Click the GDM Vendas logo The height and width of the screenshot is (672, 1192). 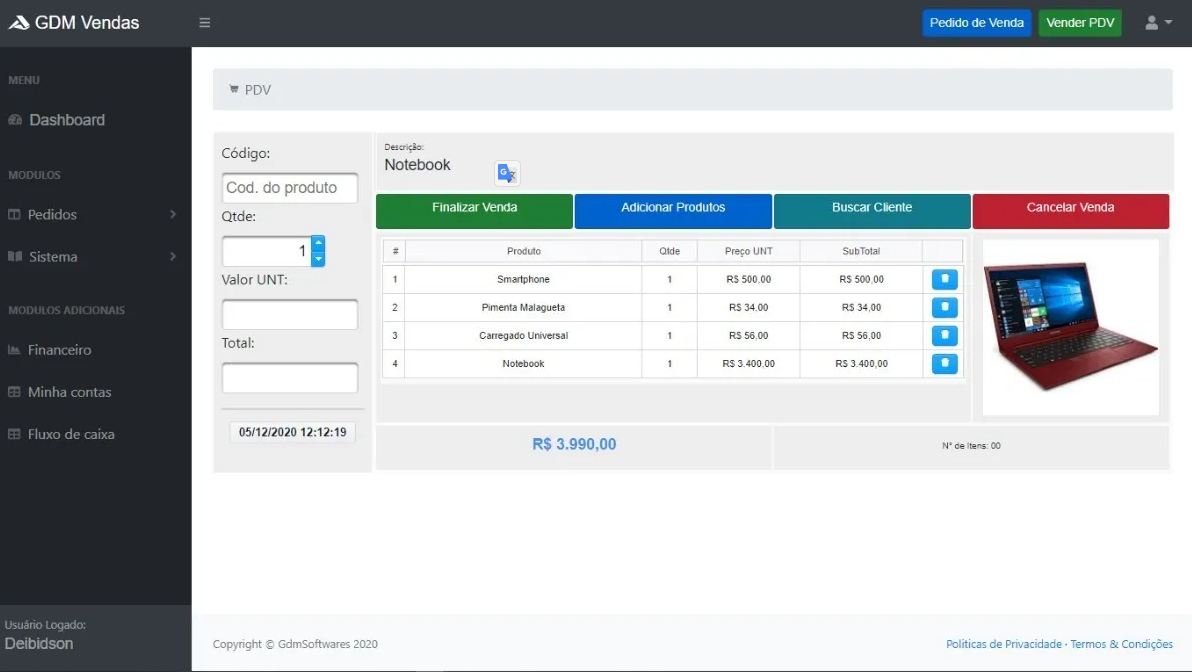point(74,23)
